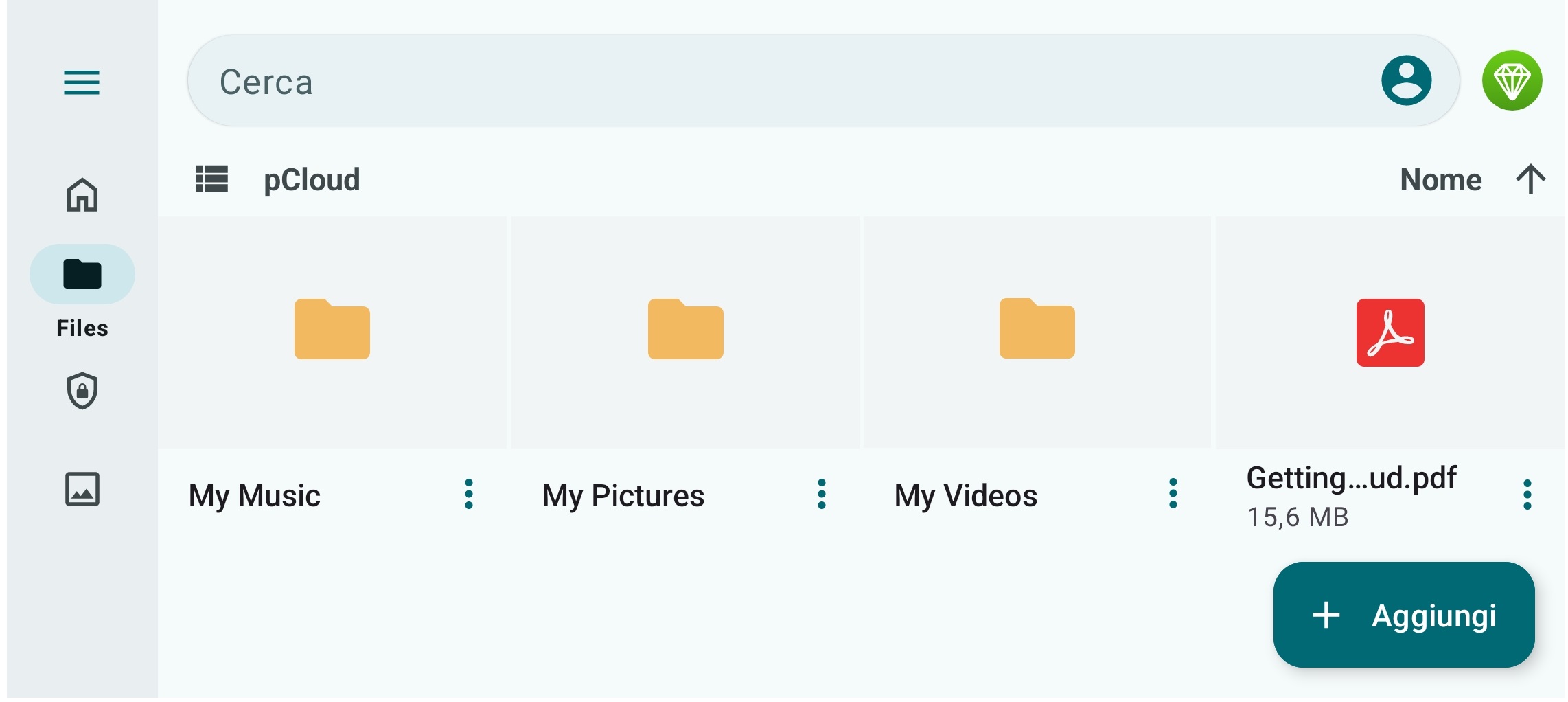Image resolution: width=1568 pixels, height=702 pixels.
Task: Tap the green premium diamond icon
Action: pyautogui.click(x=1512, y=81)
